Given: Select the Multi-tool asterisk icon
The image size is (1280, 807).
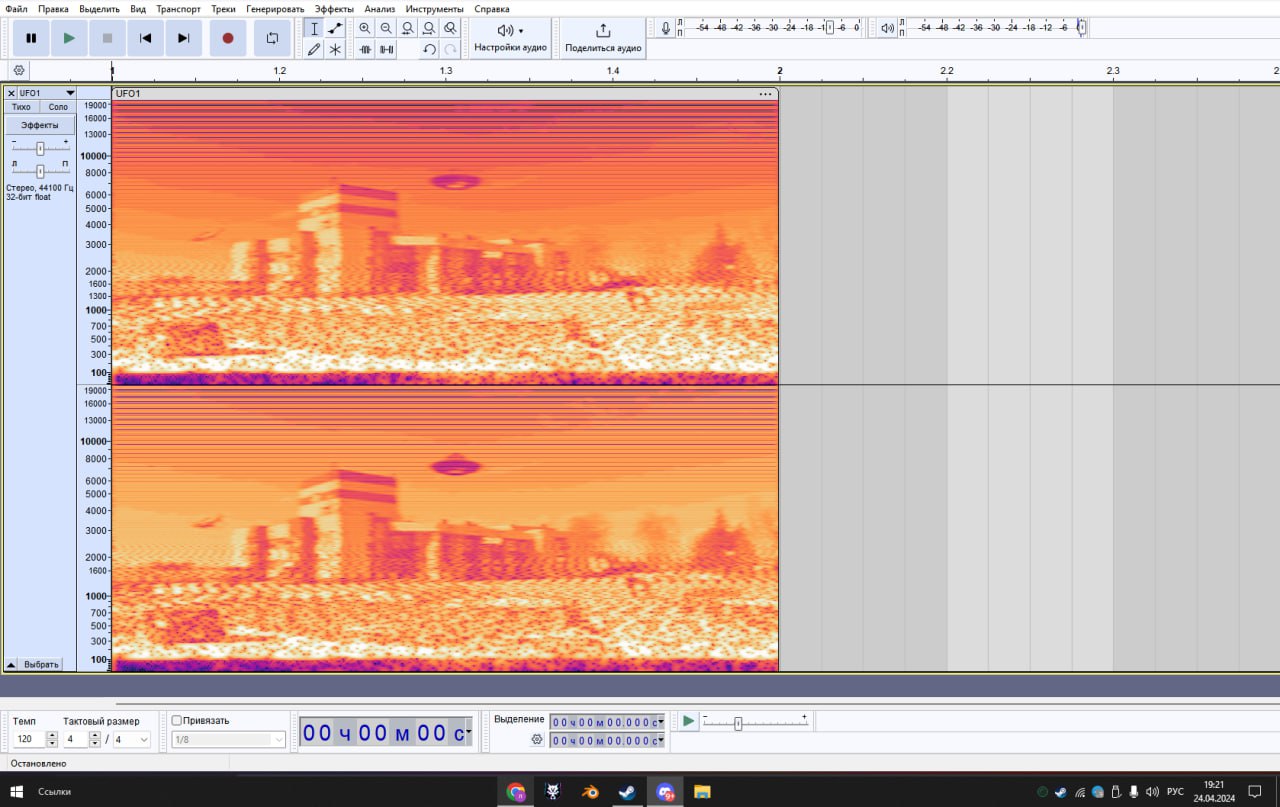Looking at the screenshot, I should pyautogui.click(x=335, y=49).
